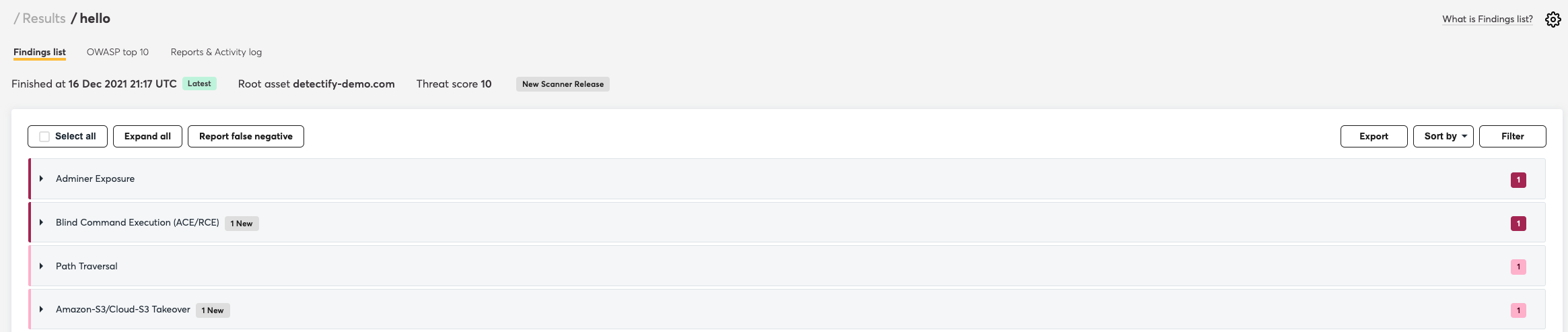Open the Reports & Activity log tab
The width and height of the screenshot is (1568, 332).
click(x=216, y=52)
